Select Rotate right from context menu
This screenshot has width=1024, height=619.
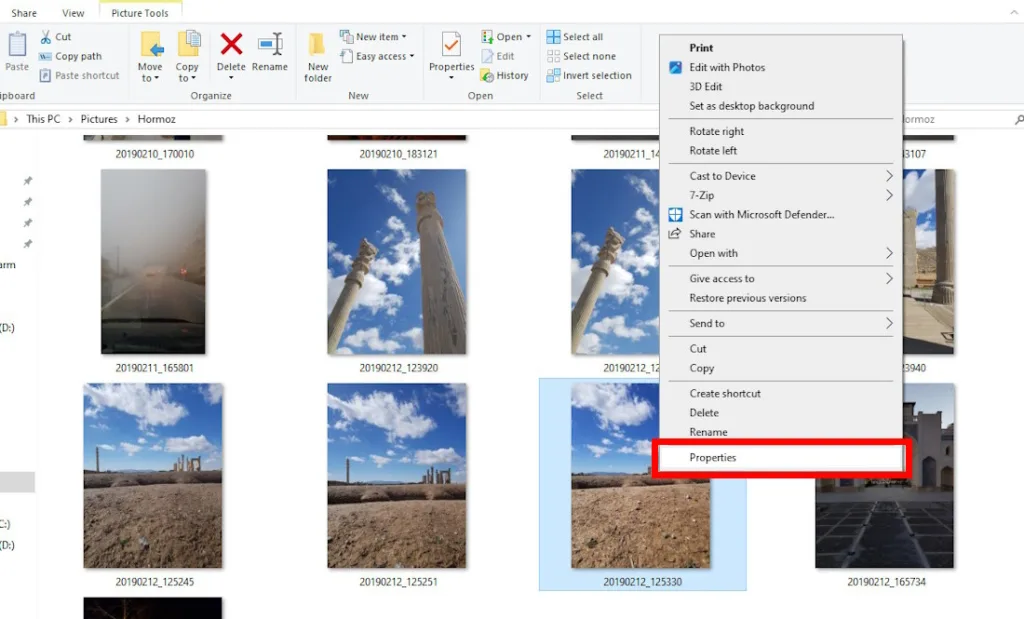tap(716, 132)
